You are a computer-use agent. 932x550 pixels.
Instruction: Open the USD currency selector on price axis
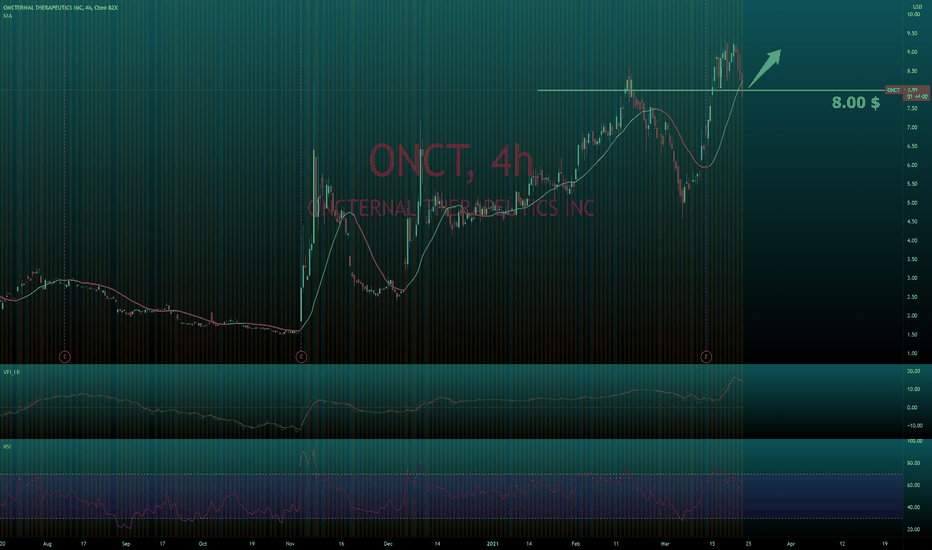point(917,7)
